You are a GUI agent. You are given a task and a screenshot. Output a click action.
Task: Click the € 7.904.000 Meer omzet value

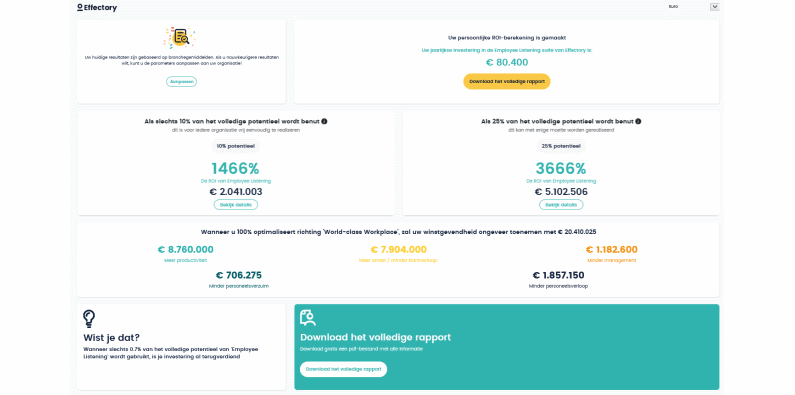pyautogui.click(x=399, y=249)
